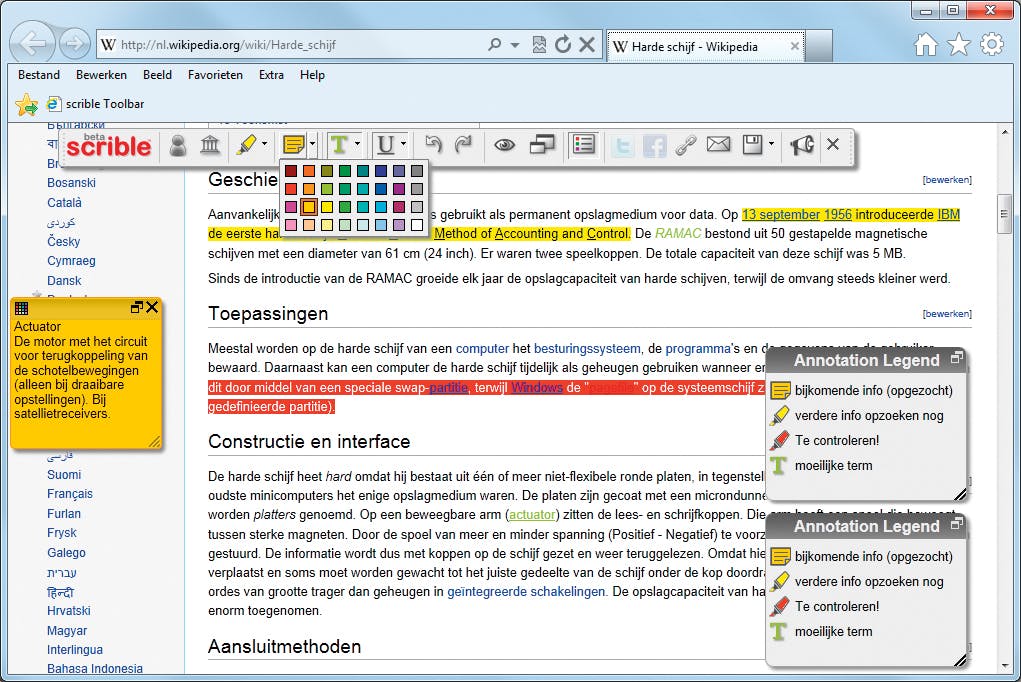Screen dimensions: 1021x682
Task: Share the page on Twitter
Action: click(622, 145)
